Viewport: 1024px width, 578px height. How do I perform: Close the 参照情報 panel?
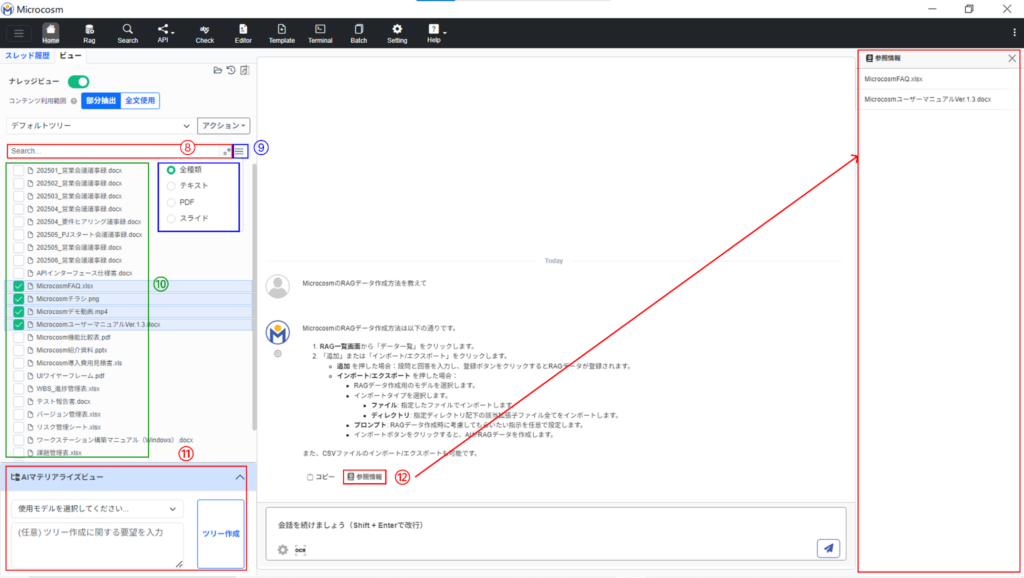[x=1012, y=58]
